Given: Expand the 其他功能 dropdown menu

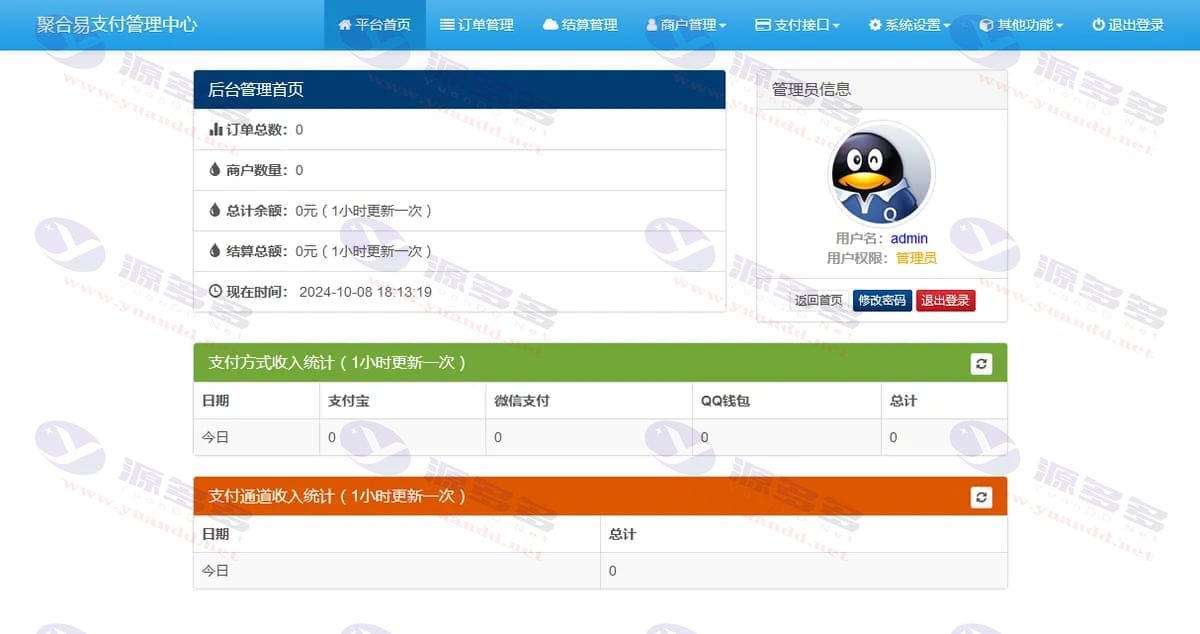Looking at the screenshot, I should [1021, 25].
